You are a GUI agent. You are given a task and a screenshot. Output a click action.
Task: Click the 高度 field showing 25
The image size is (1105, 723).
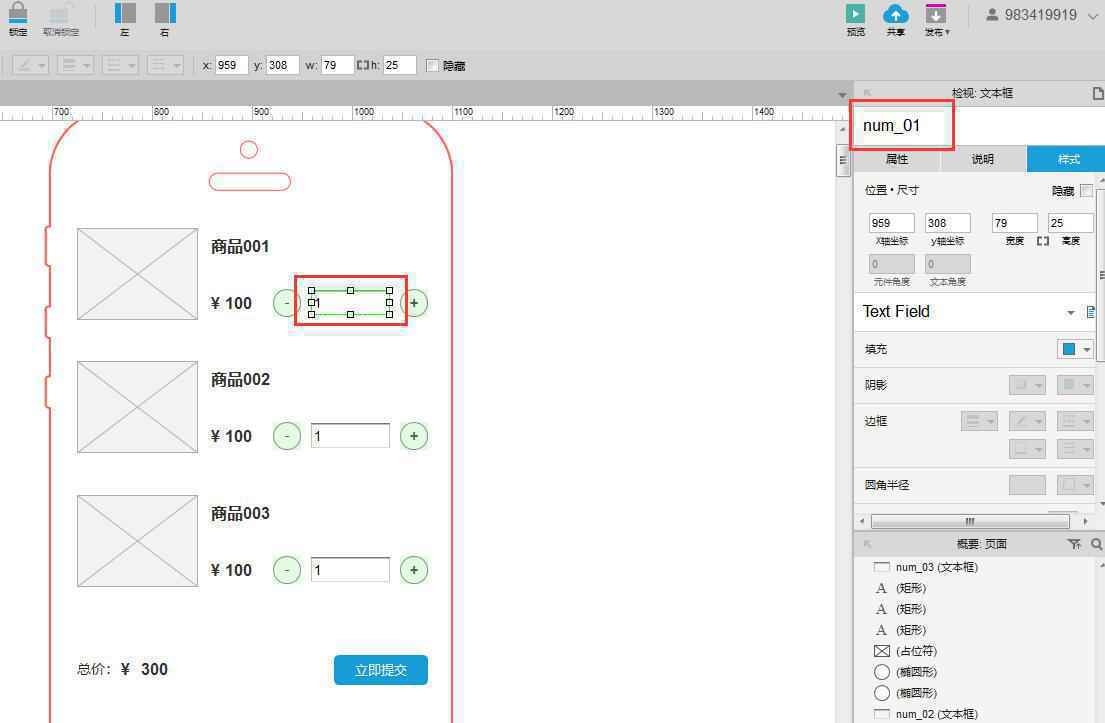(1070, 223)
